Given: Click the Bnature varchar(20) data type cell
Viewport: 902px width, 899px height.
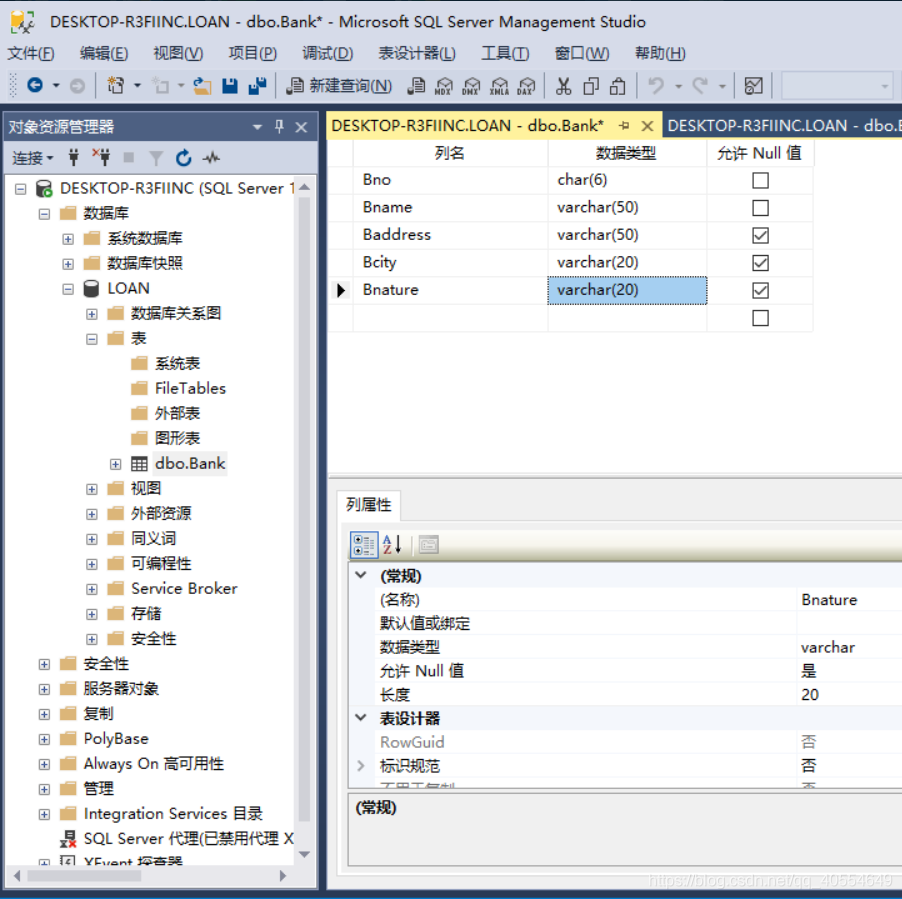Looking at the screenshot, I should (627, 290).
